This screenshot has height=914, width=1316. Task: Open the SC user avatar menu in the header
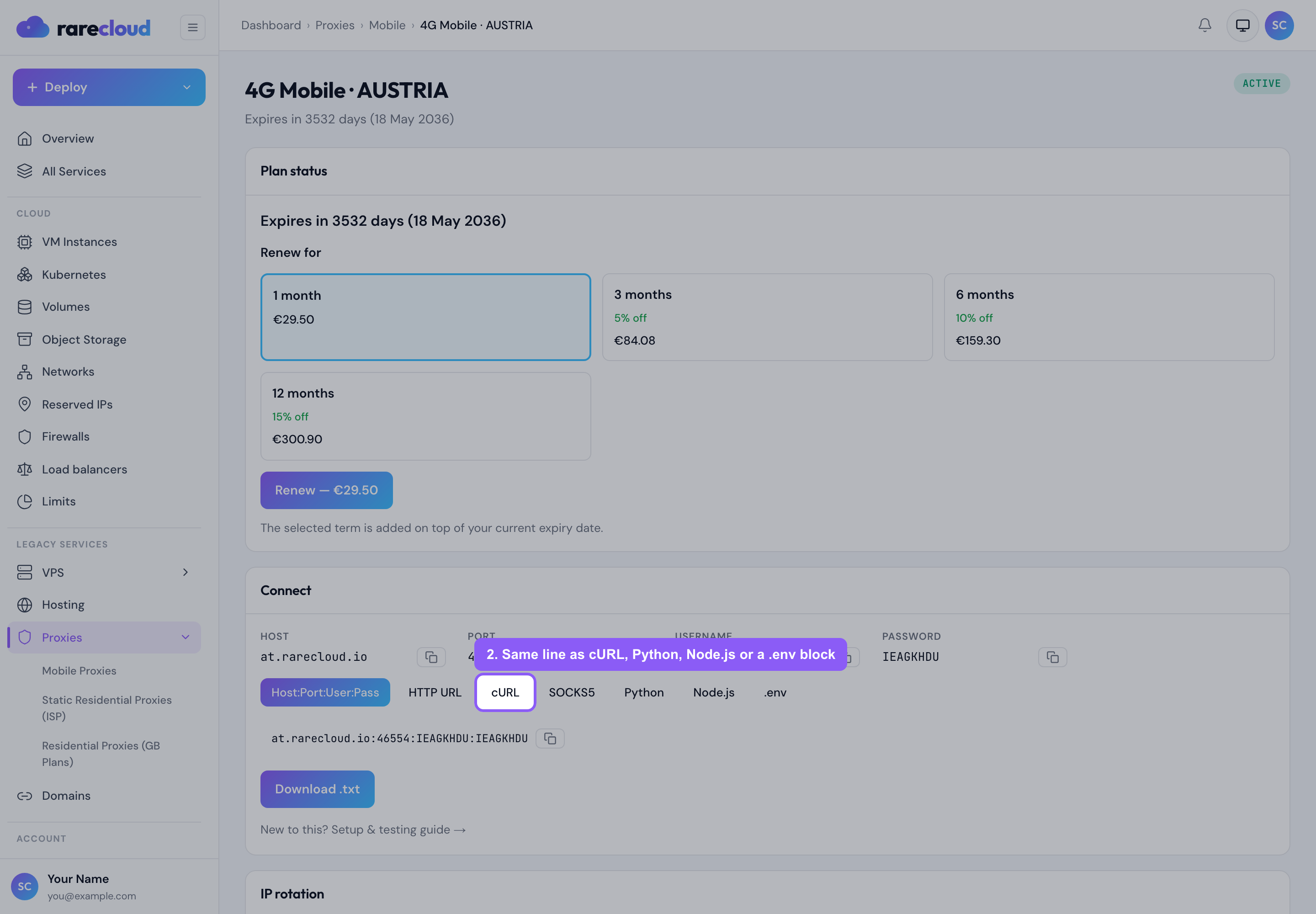click(1279, 25)
